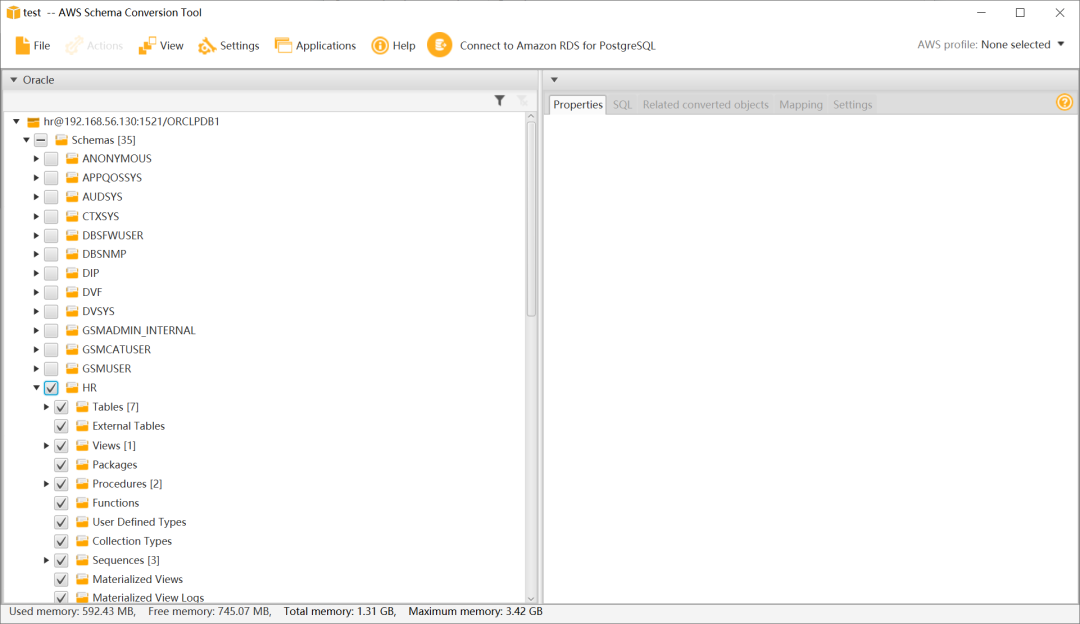Viewport: 1080px width, 624px height.
Task: Select the DIP schema label
Action: tap(90, 273)
